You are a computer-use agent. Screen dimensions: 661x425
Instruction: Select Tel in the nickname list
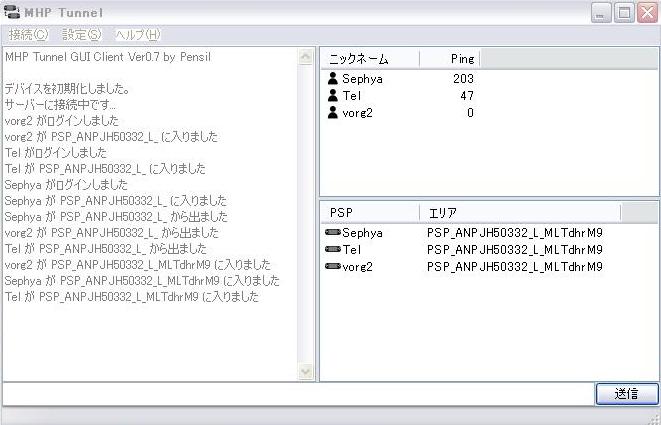[352, 96]
